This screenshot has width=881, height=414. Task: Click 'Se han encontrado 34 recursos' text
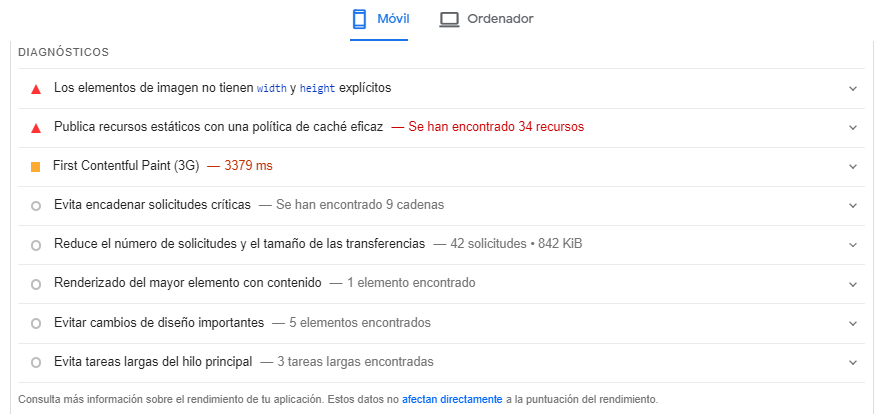pyautogui.click(x=496, y=127)
